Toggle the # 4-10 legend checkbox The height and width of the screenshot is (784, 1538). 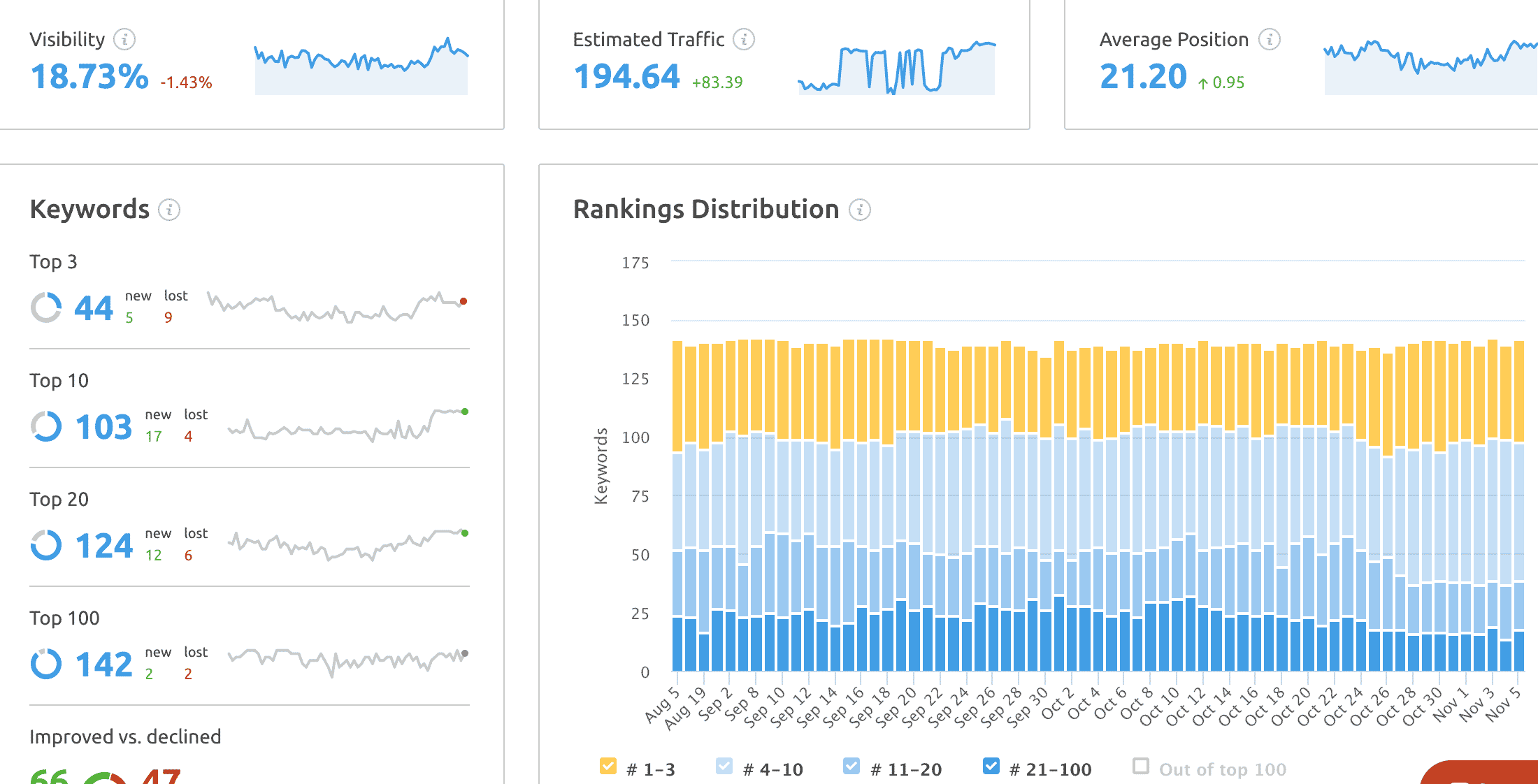pyautogui.click(x=724, y=766)
